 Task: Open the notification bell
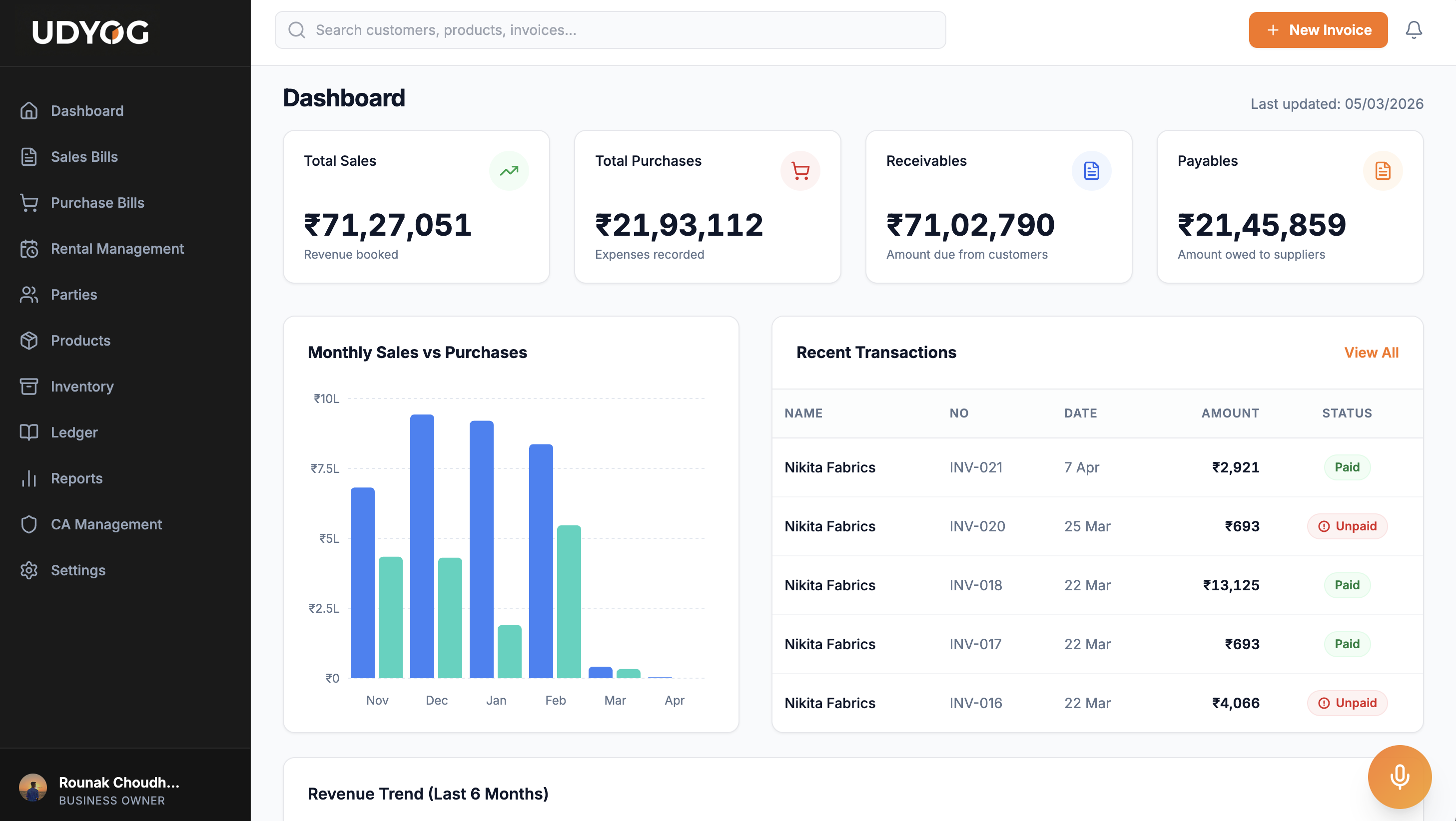(1414, 30)
